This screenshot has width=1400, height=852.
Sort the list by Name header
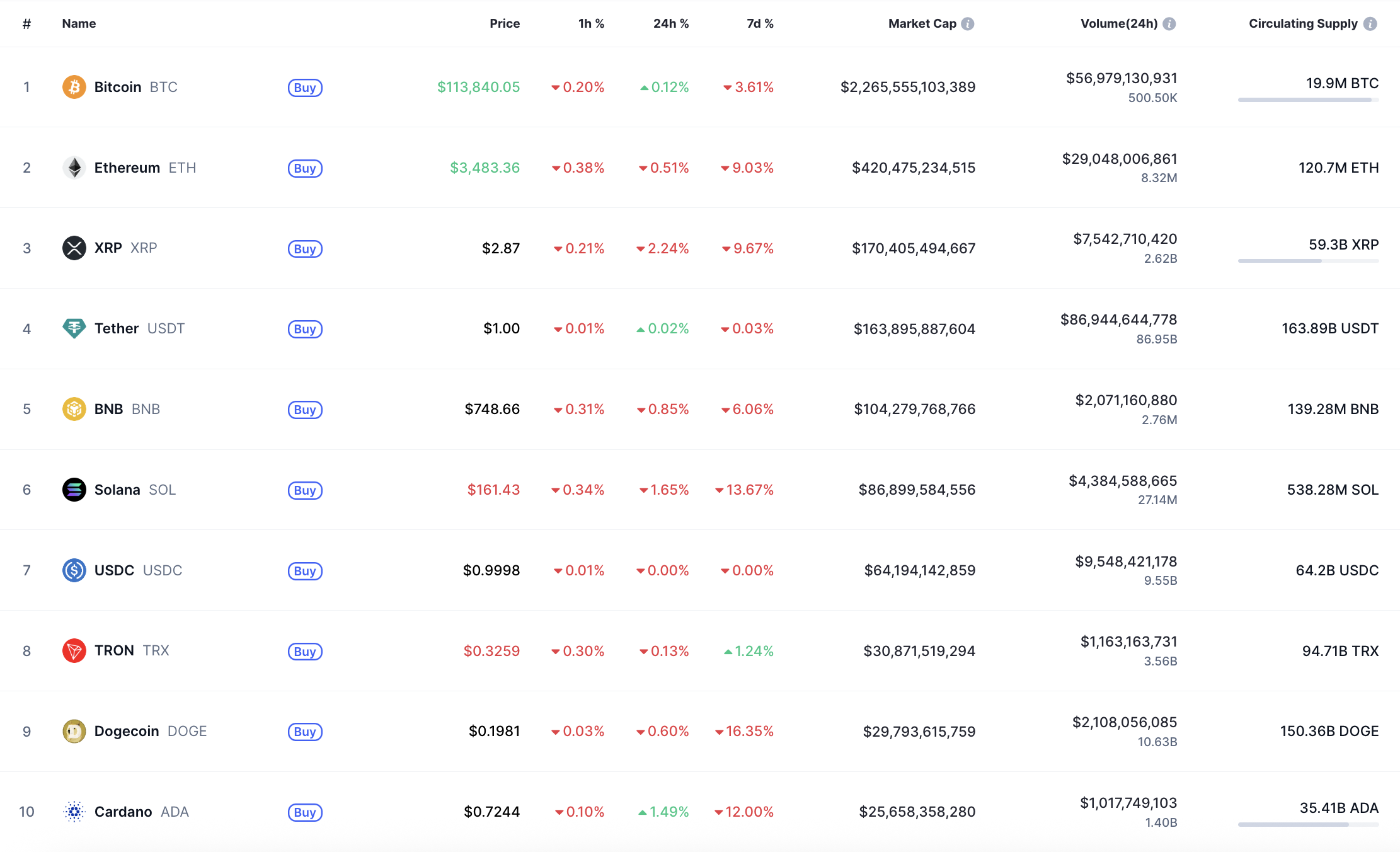pyautogui.click(x=79, y=24)
